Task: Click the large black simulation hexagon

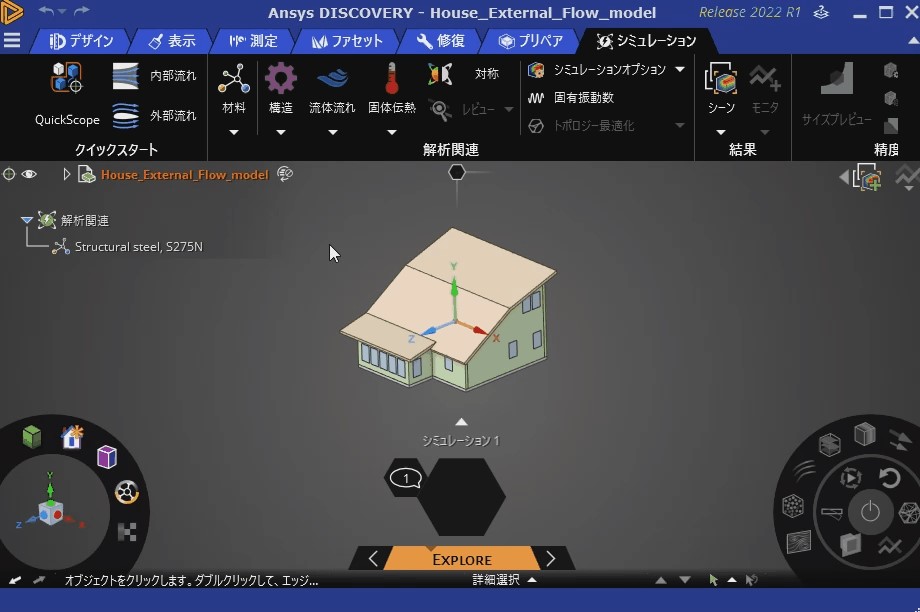Action: [x=462, y=496]
